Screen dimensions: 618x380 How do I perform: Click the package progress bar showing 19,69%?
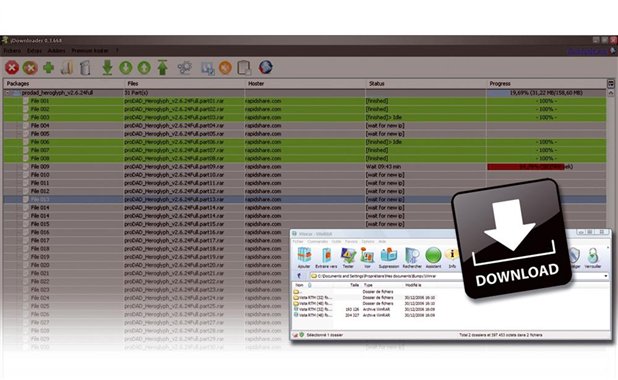(x=546, y=93)
